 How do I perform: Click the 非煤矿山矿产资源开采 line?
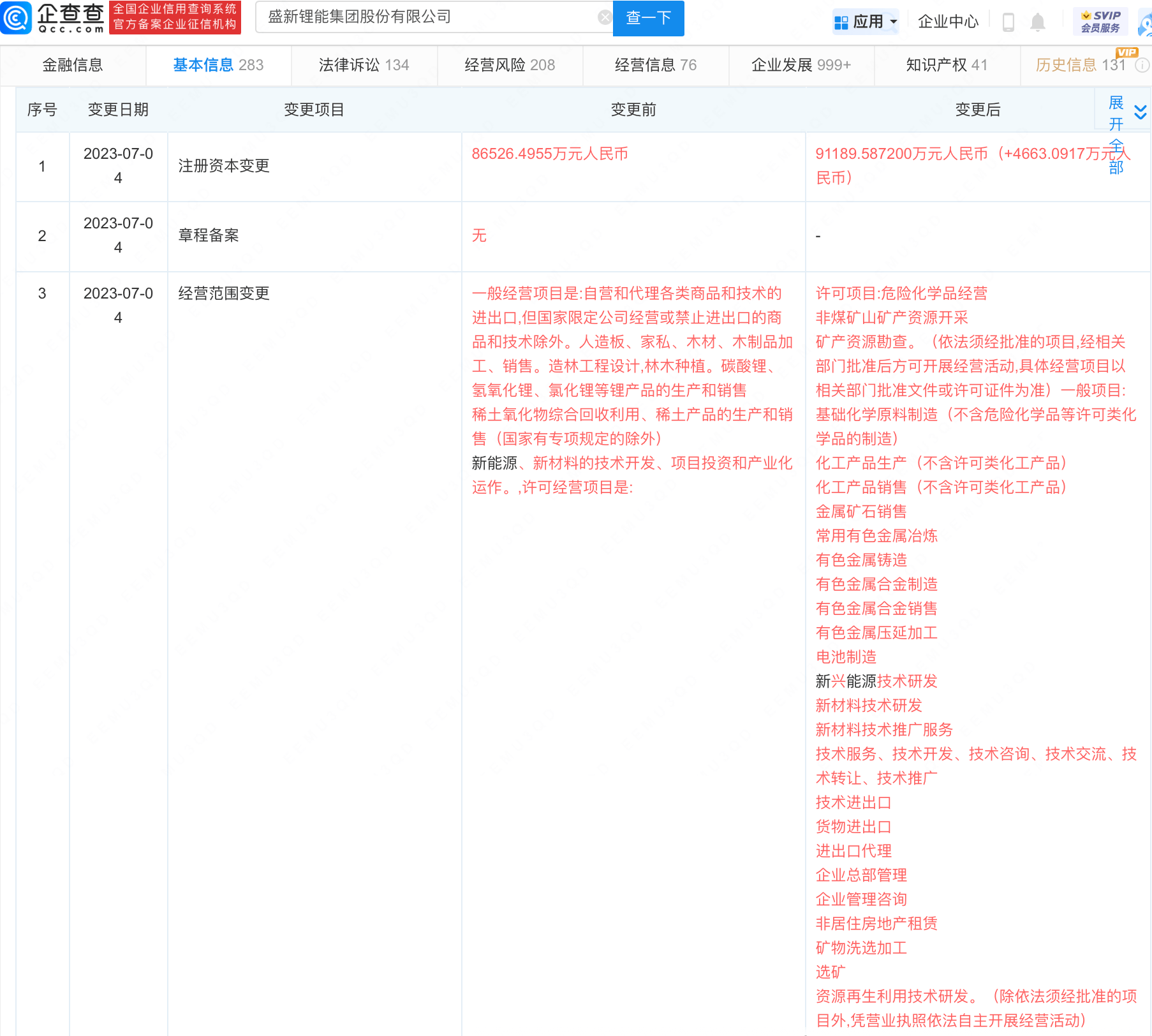892,318
